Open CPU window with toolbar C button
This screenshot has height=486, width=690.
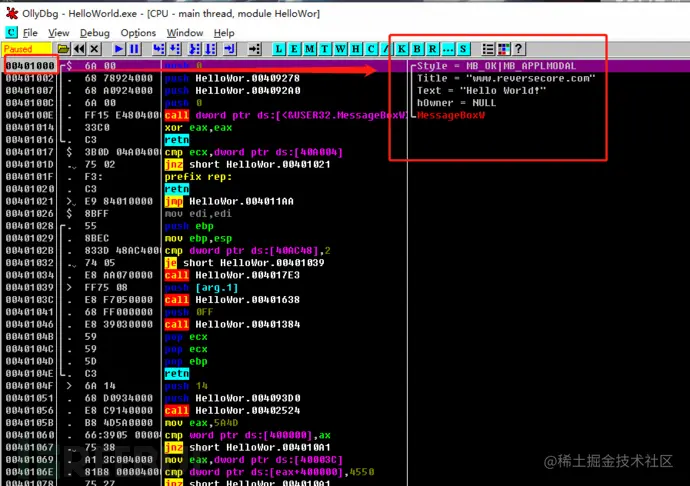pyautogui.click(x=371, y=49)
